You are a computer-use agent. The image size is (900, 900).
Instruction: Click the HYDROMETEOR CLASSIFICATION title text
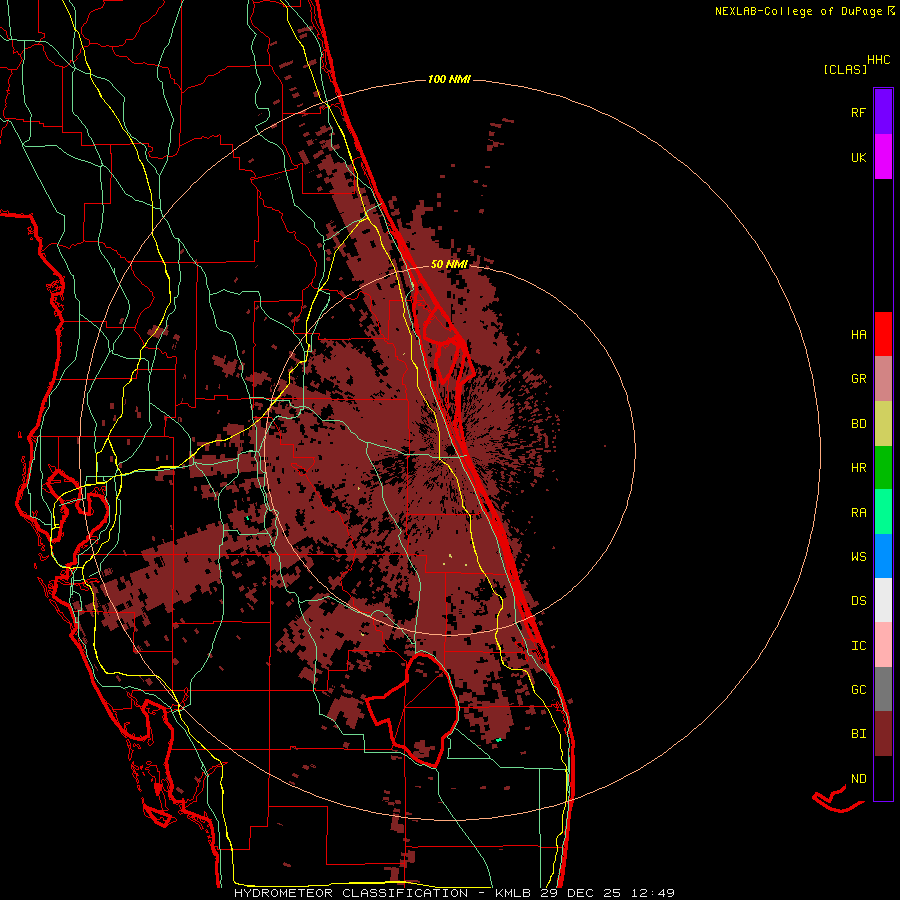click(351, 893)
